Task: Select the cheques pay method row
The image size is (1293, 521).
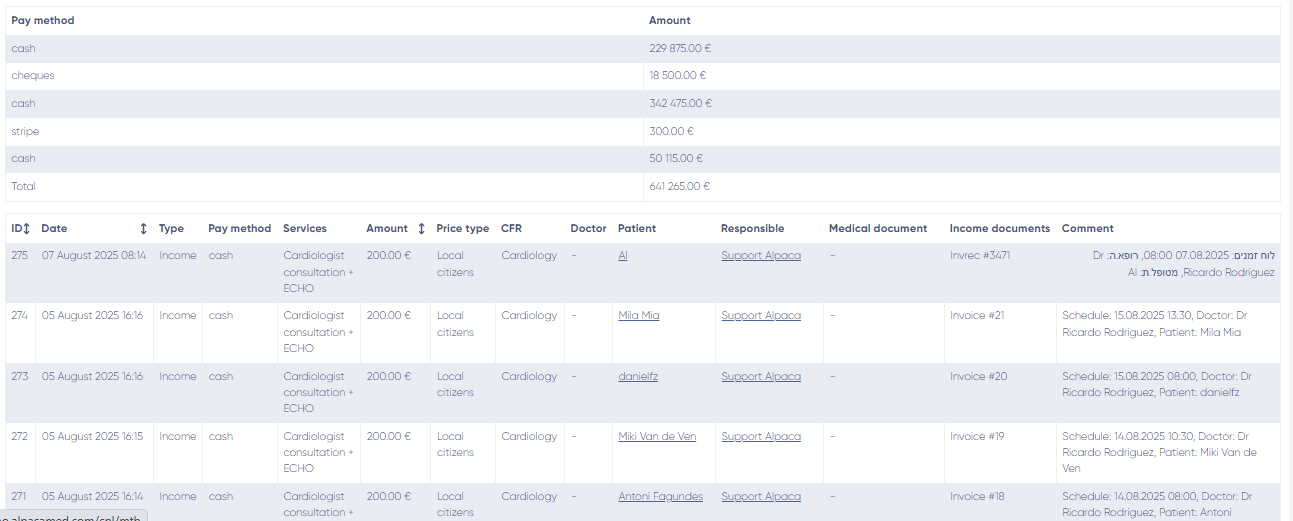Action: 33,76
